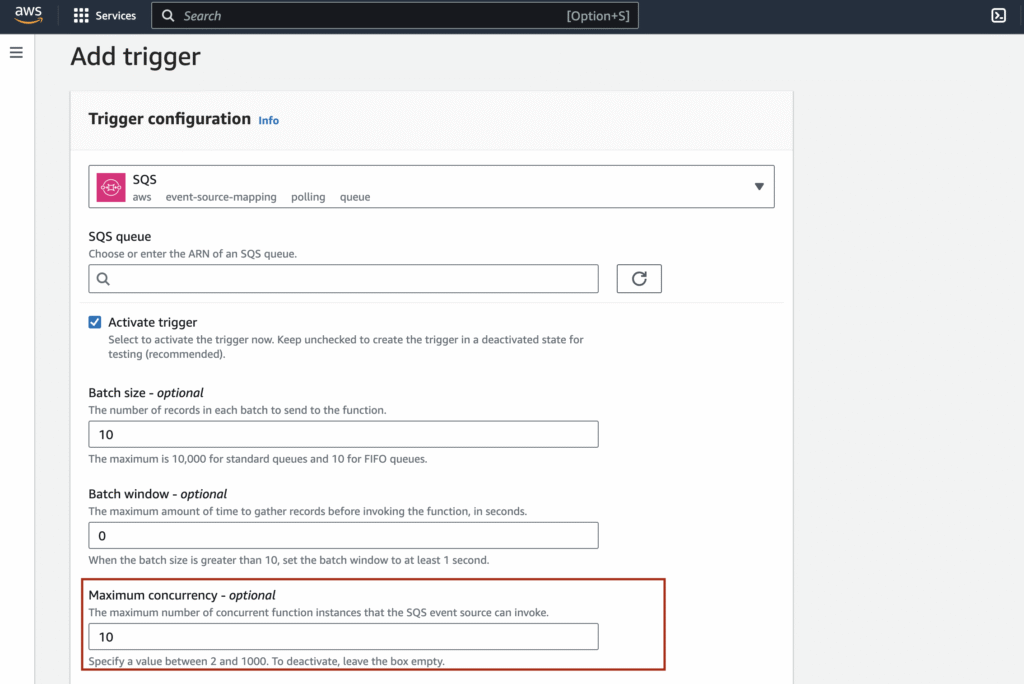Refresh the SQS queue list
The height and width of the screenshot is (684, 1024).
(x=639, y=279)
